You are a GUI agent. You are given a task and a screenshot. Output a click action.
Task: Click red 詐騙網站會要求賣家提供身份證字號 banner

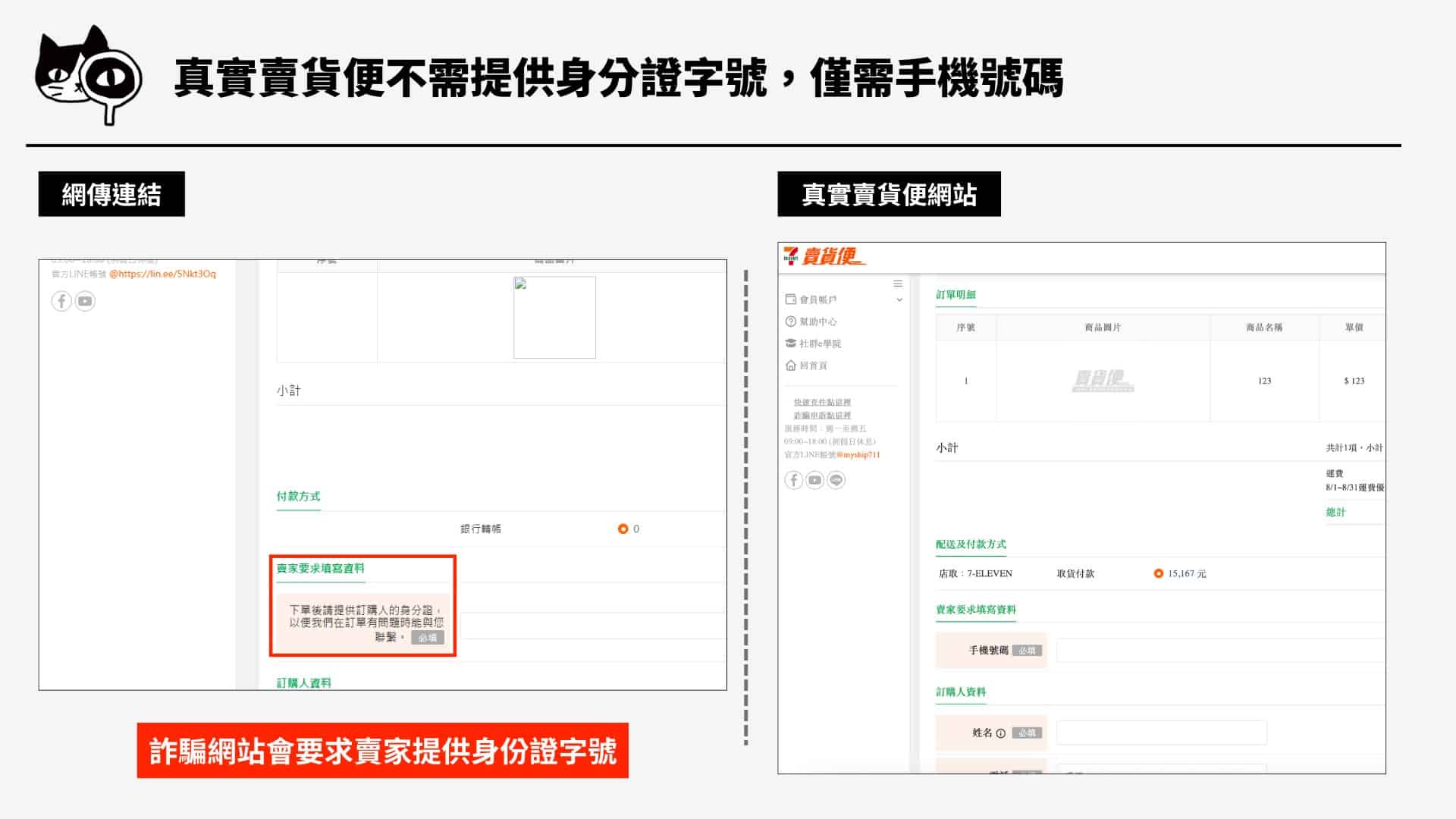click(382, 751)
